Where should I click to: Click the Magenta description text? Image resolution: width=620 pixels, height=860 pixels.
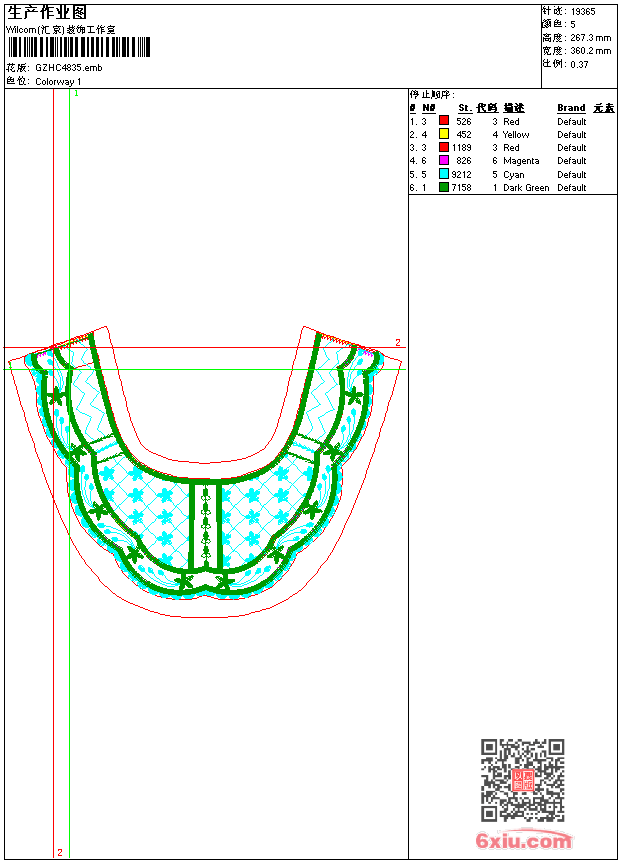pos(521,161)
